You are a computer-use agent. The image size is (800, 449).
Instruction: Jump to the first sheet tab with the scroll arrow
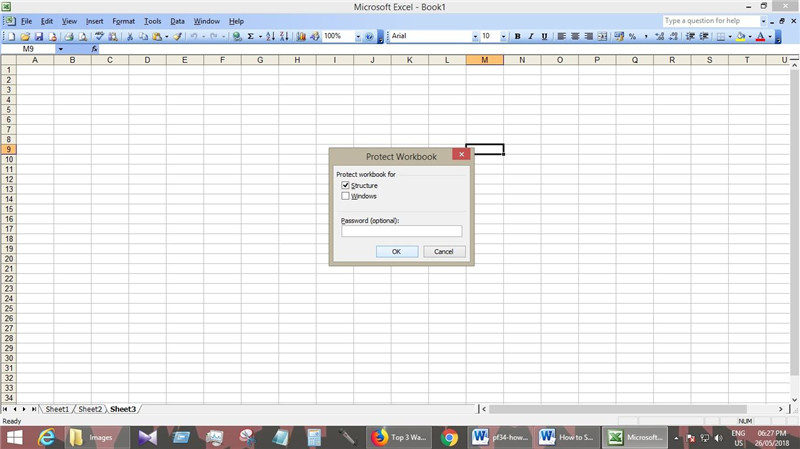5,409
